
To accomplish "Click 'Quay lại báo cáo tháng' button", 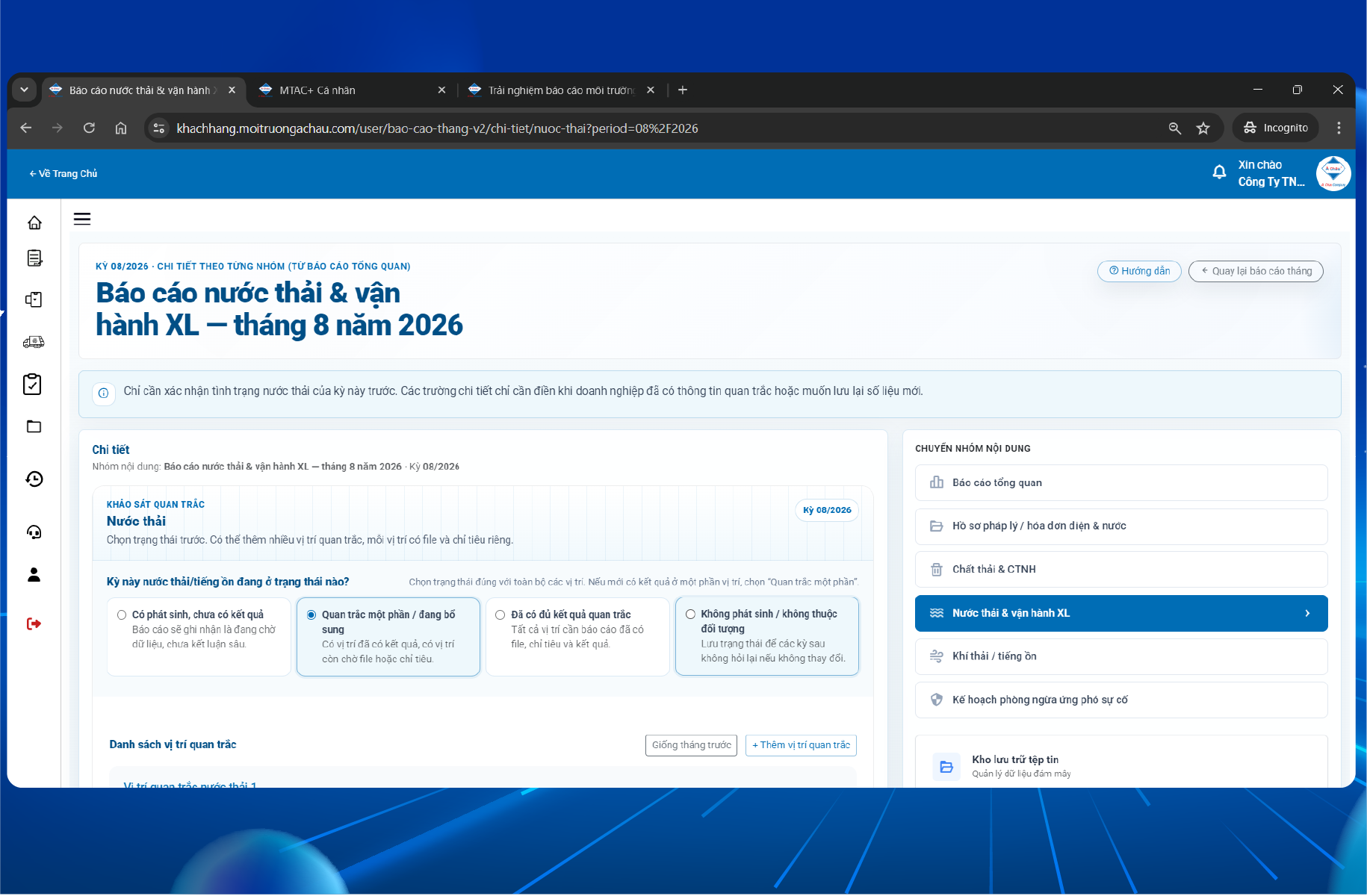I will (1256, 271).
